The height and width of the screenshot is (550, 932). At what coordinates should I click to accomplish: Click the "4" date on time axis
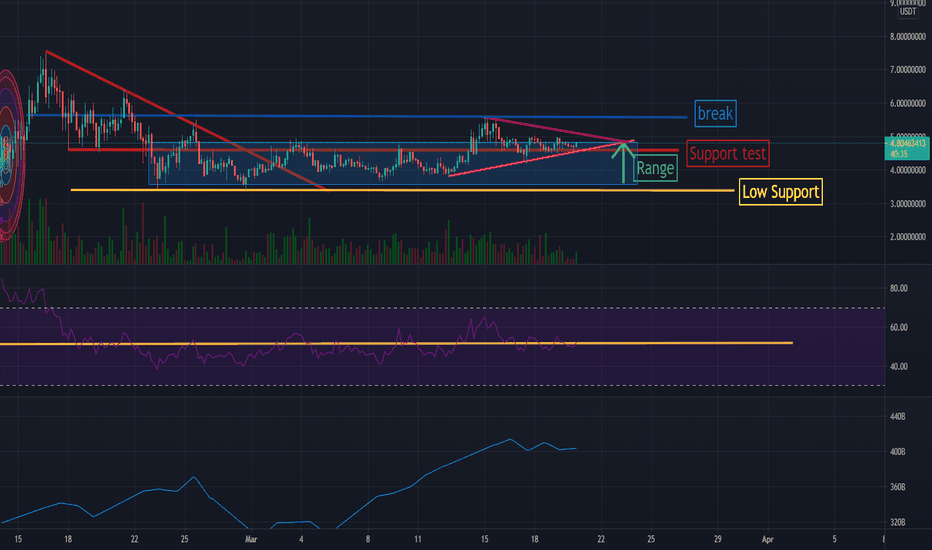click(301, 539)
